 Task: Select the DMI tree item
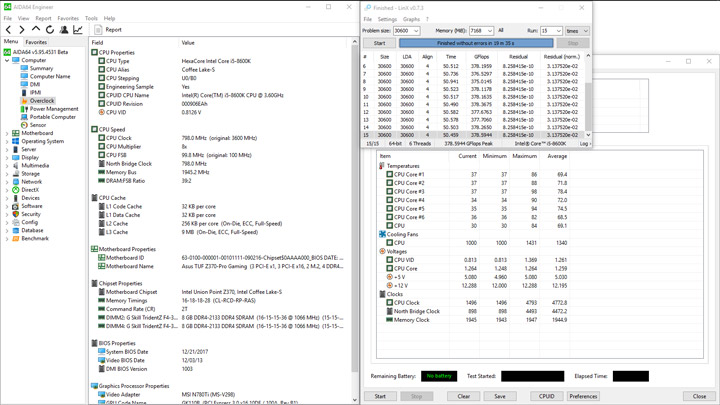[35, 84]
